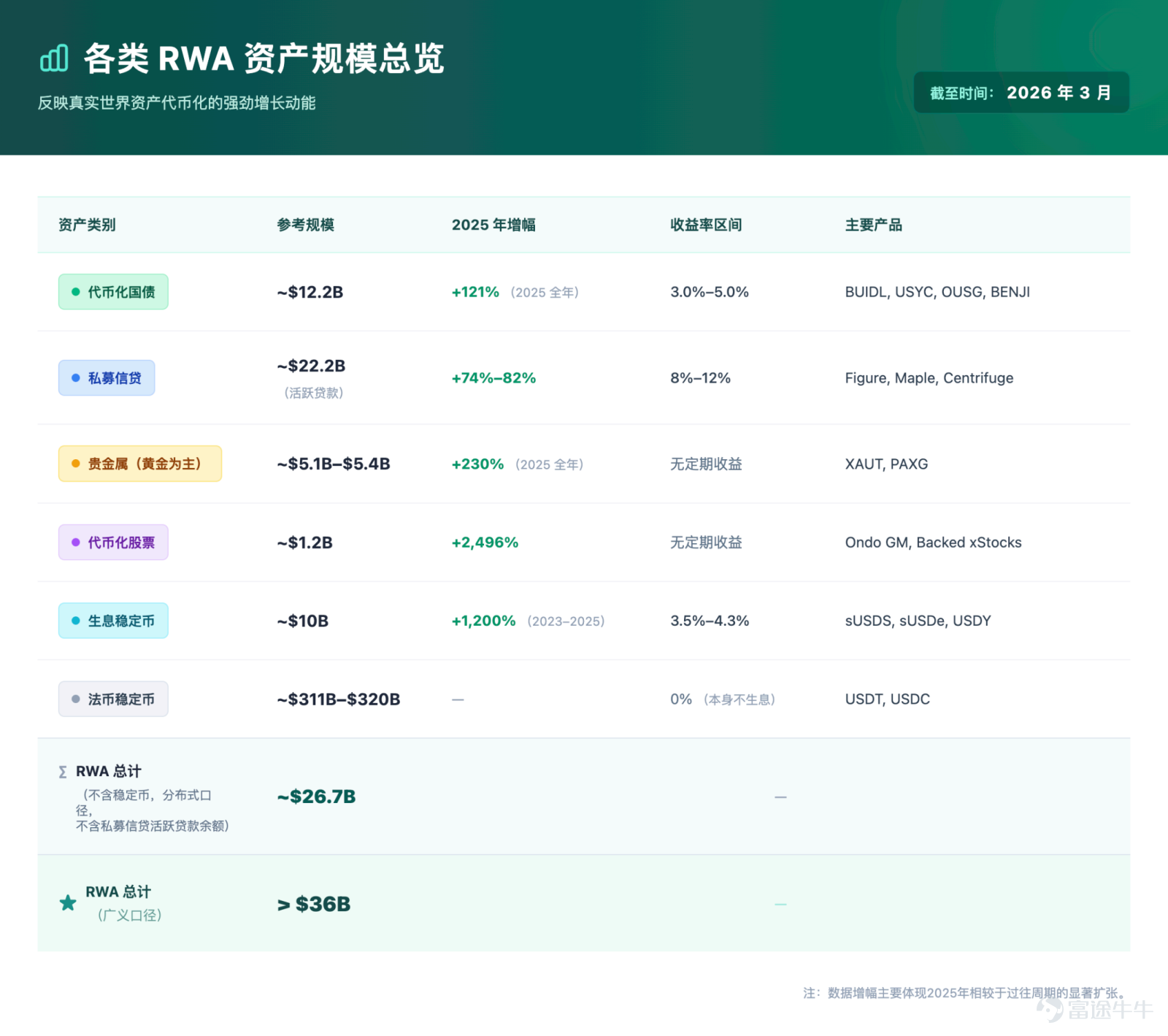The image size is (1168, 1036).
Task: Click the +1,200% growth figure
Action: coord(483,621)
